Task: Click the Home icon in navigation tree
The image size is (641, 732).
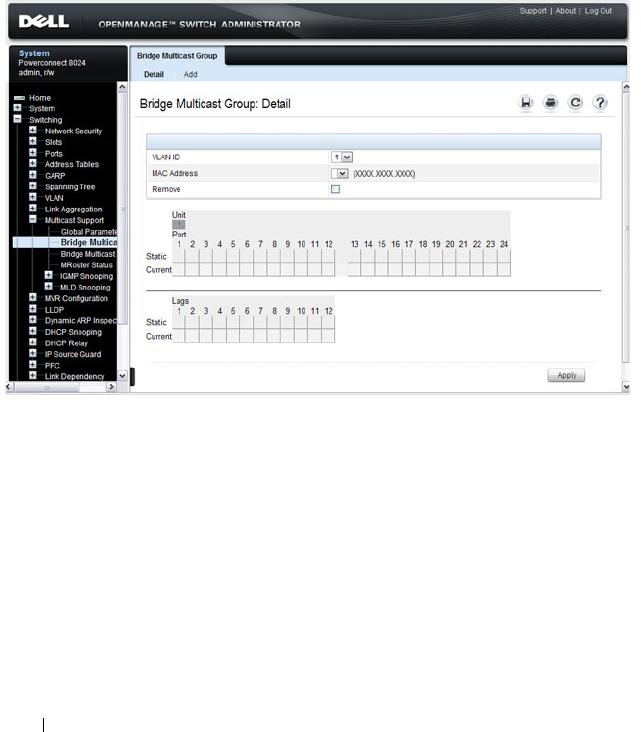Action: pyautogui.click(x=19, y=98)
